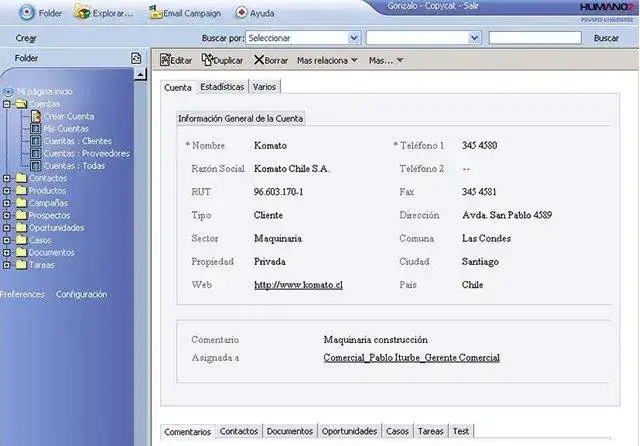Click the Borrar X icon
This screenshot has height=446, width=640.
pyautogui.click(x=258, y=60)
